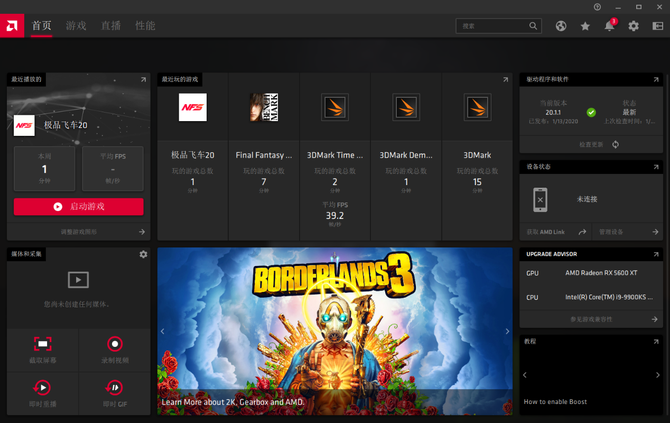Click driver version 20.1.1 text
The image size is (670, 423).
pos(553,112)
